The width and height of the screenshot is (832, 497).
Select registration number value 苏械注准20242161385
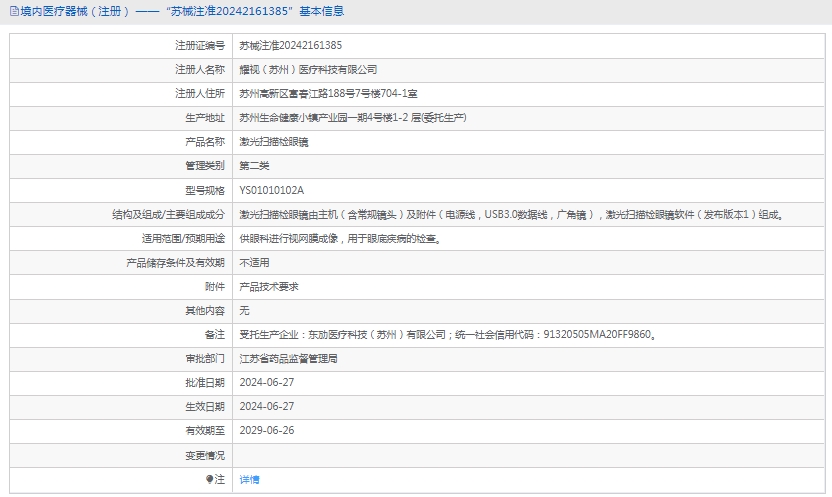[x=291, y=45]
